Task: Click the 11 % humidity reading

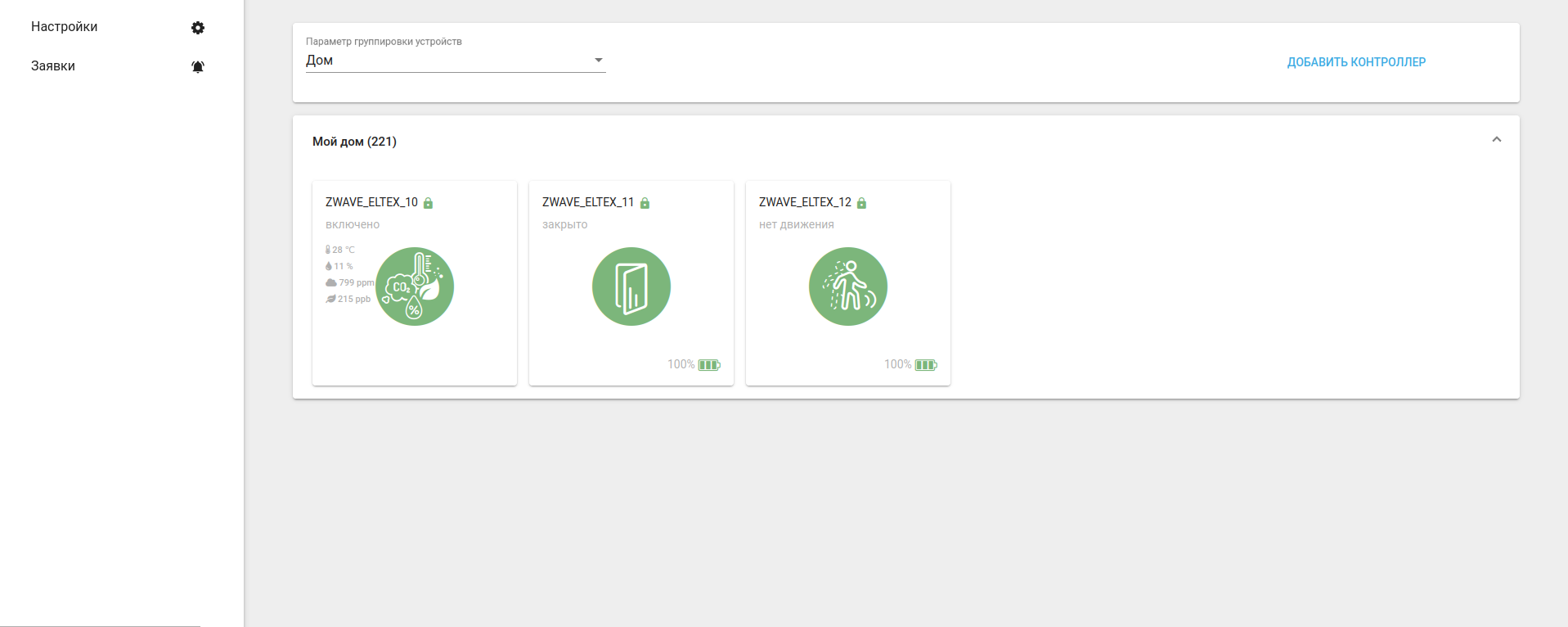Action: pos(344,266)
